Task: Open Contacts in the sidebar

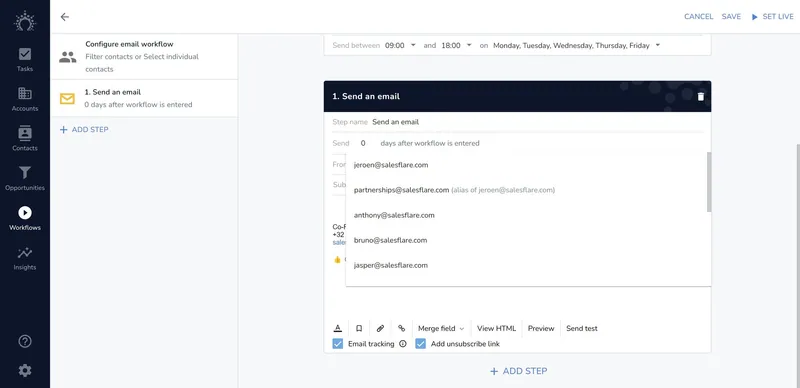Action: 24,139
